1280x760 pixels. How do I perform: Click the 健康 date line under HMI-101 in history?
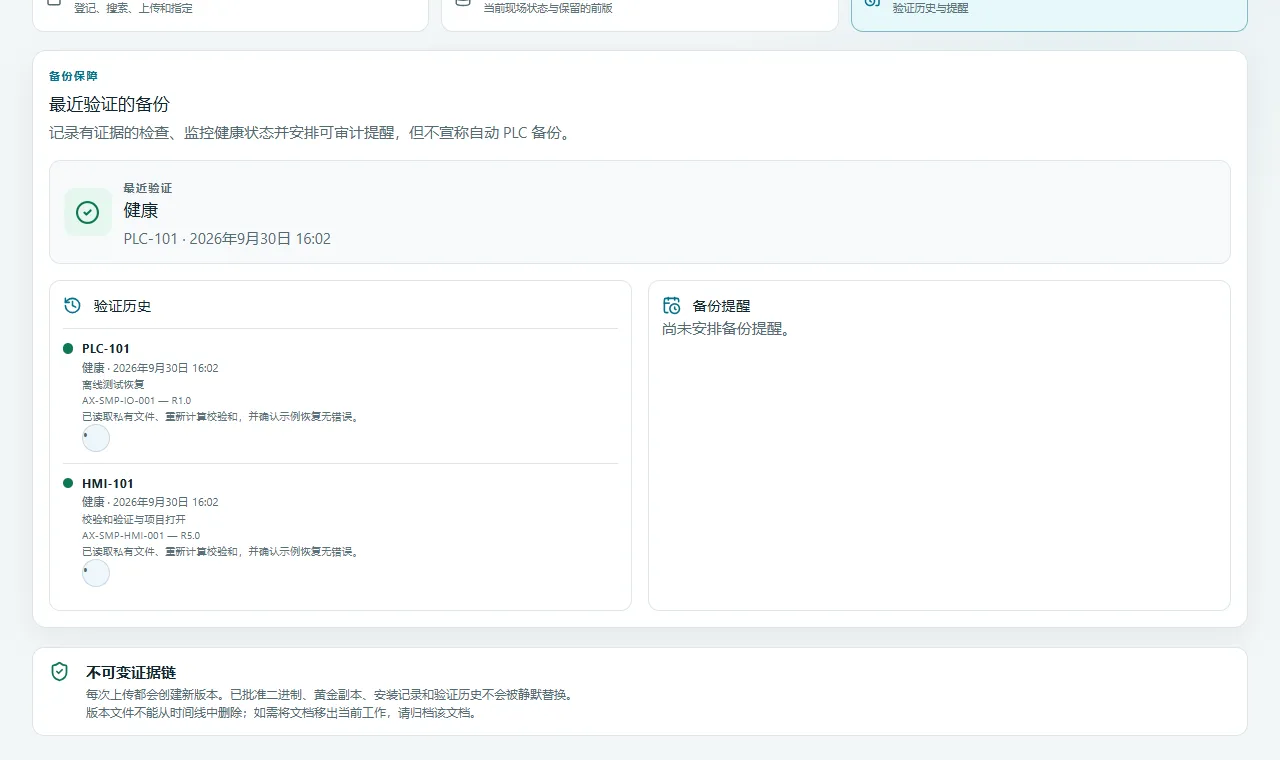150,502
